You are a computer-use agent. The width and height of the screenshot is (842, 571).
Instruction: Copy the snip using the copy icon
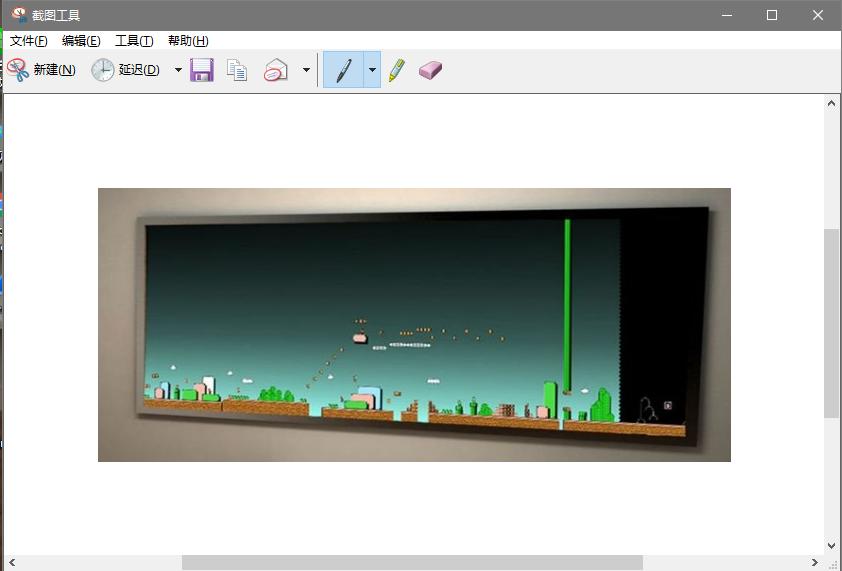click(237, 70)
